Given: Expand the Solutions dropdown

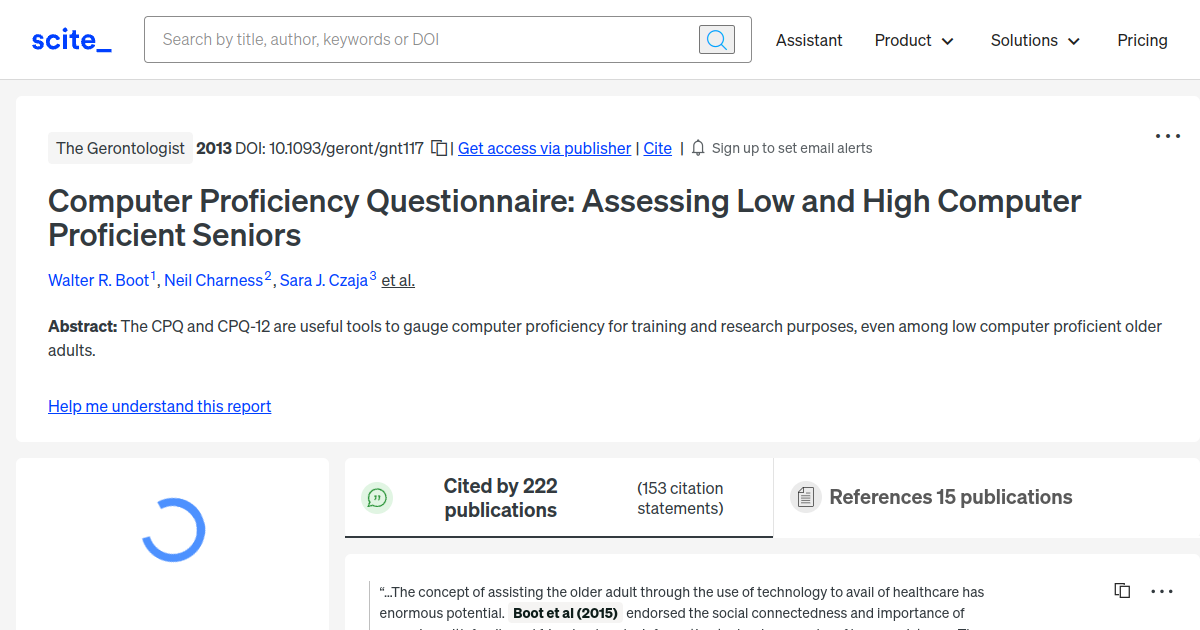Looking at the screenshot, I should 1034,40.
